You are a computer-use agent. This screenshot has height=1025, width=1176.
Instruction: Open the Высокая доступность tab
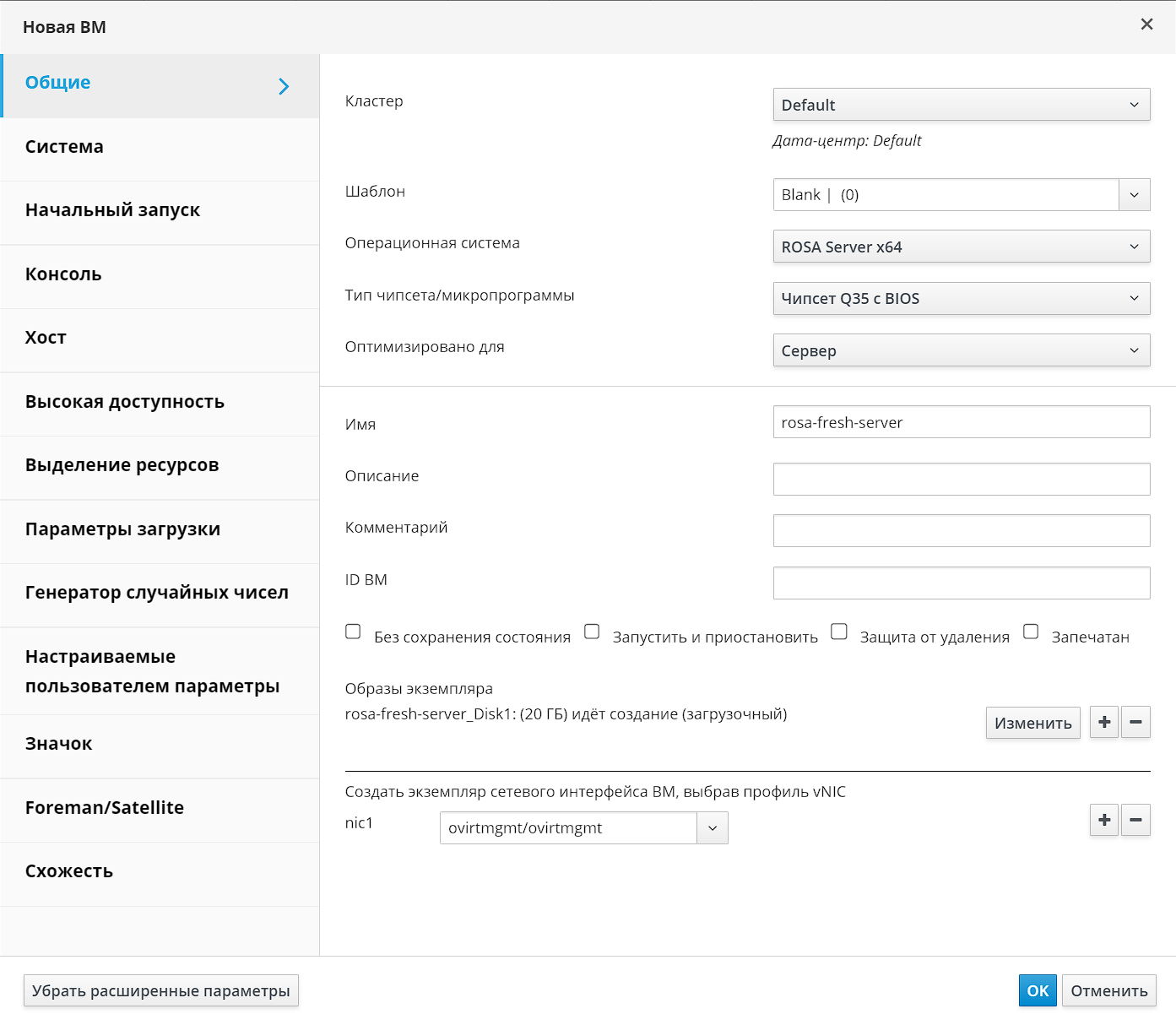(x=125, y=402)
